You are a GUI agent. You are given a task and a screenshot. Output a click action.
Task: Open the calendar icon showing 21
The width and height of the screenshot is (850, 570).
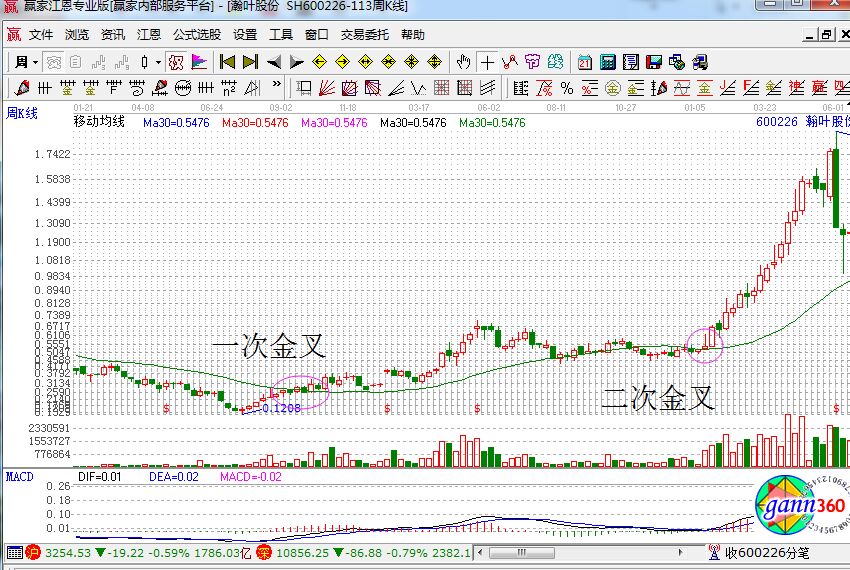tap(585, 62)
